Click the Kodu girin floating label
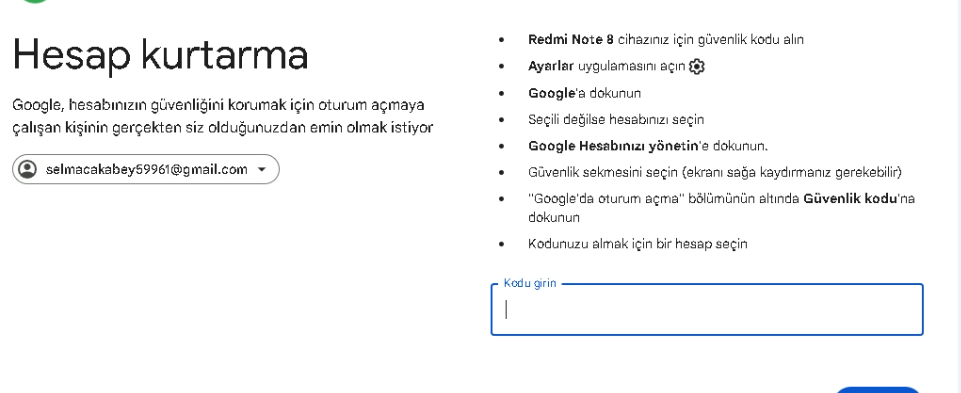This screenshot has height=393, width=961. coord(530,283)
